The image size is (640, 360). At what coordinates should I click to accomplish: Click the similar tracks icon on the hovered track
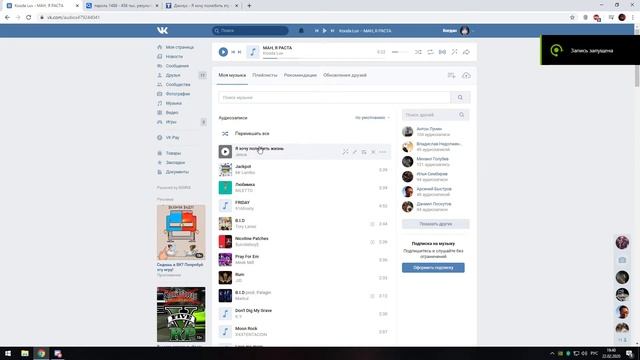[x=345, y=152]
